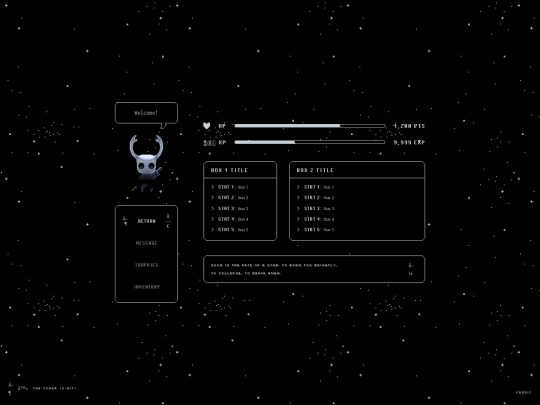This screenshot has height=405, width=540.
Task: Click the HP label text
Action: pos(222,126)
